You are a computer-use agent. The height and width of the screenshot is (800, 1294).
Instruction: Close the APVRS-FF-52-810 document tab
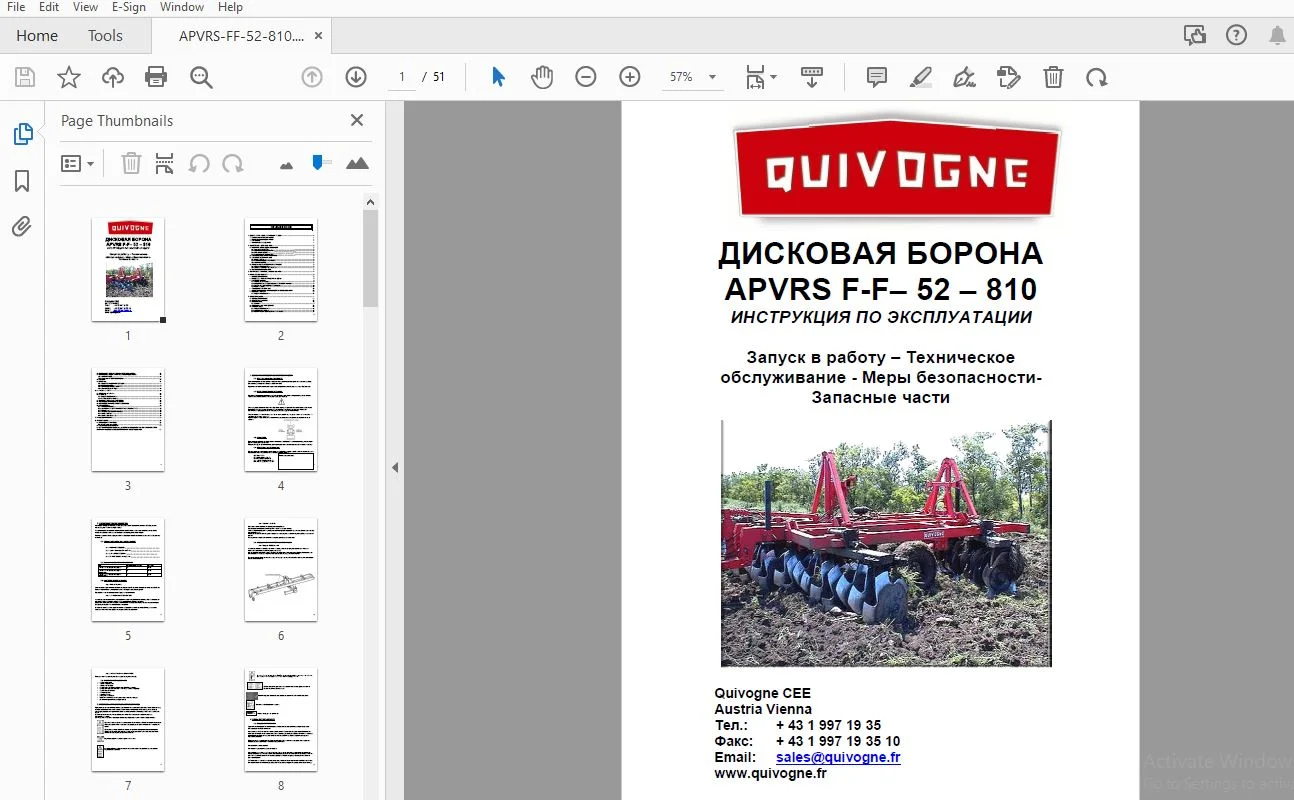319,35
